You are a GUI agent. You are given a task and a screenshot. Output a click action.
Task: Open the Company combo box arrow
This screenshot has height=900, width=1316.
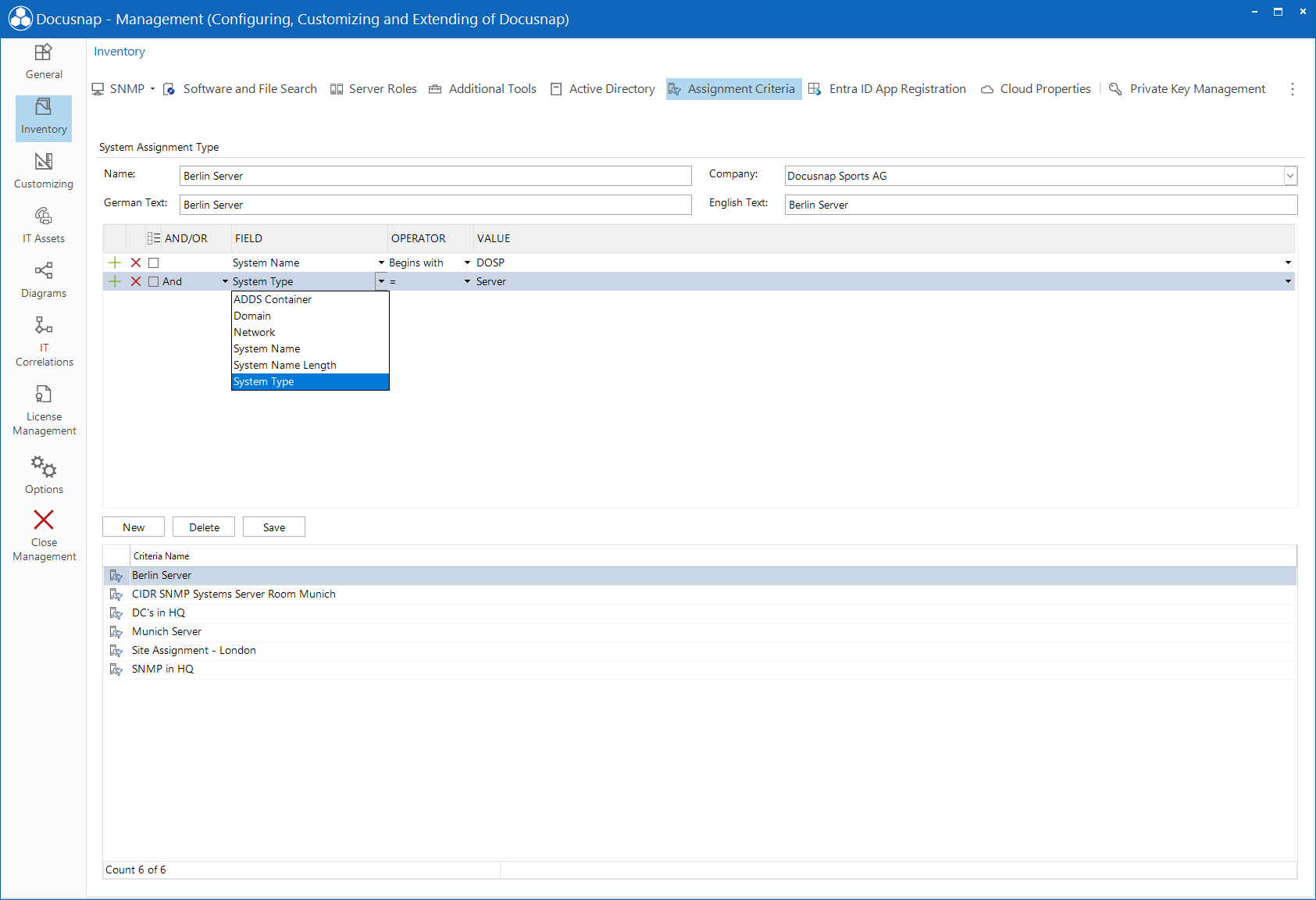point(1290,176)
